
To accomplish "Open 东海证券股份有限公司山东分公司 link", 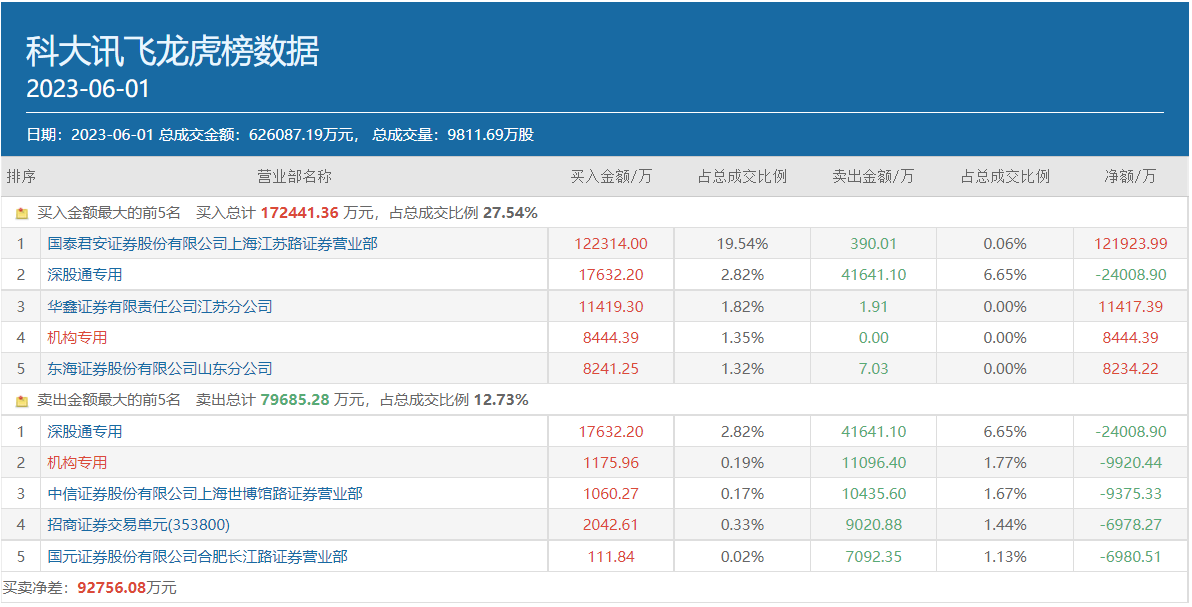I will pos(159,369).
